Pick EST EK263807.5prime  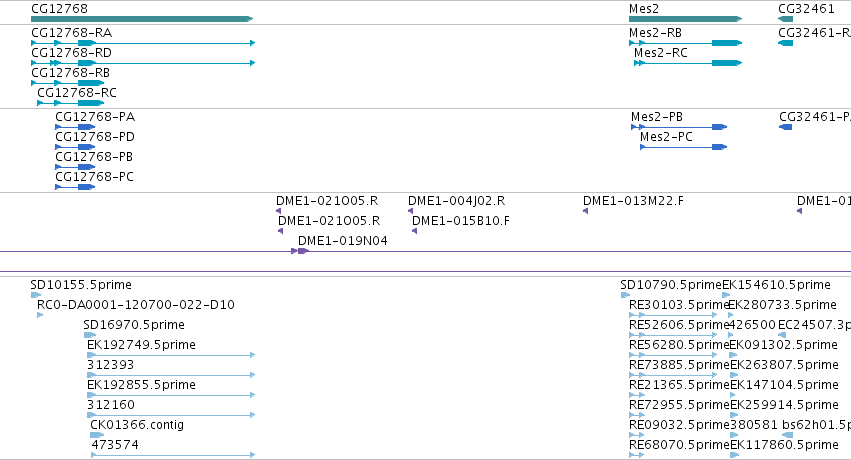(x=733, y=375)
